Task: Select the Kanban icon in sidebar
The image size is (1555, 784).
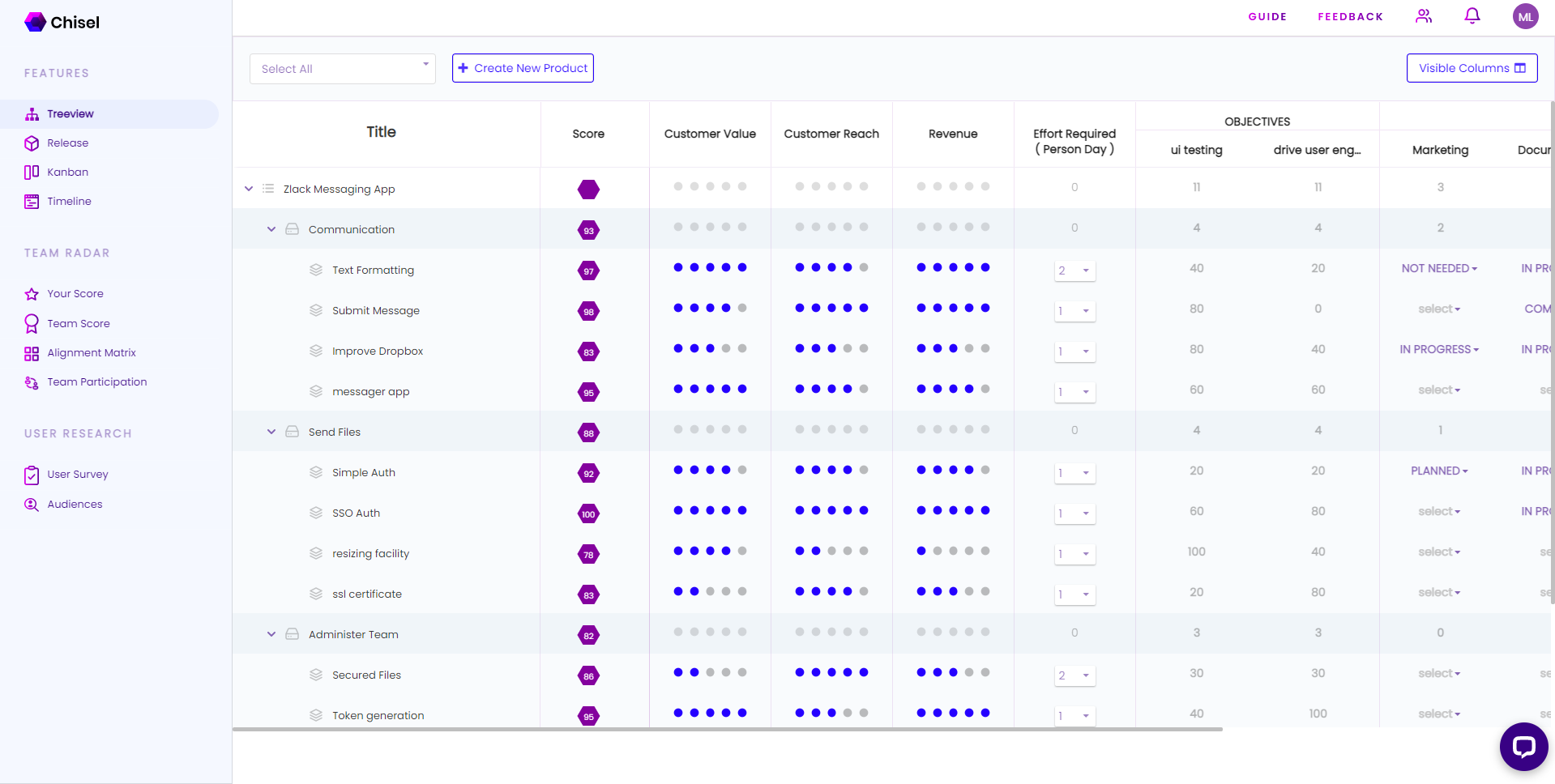Action: (x=32, y=172)
